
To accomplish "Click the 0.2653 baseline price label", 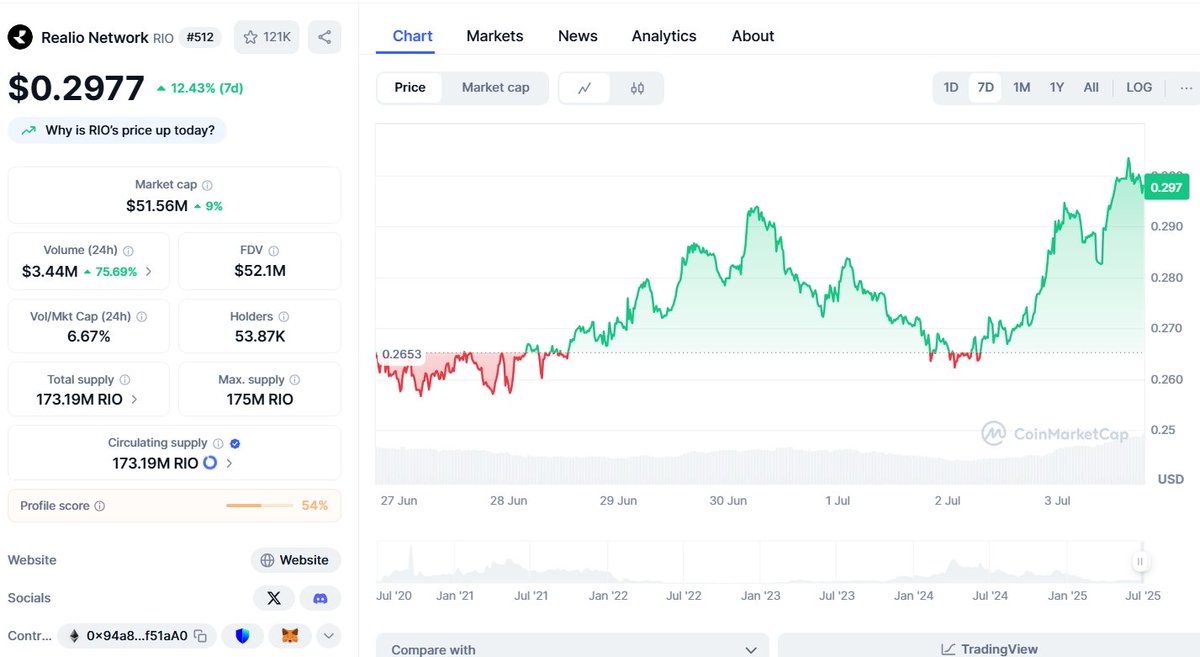I will [401, 354].
